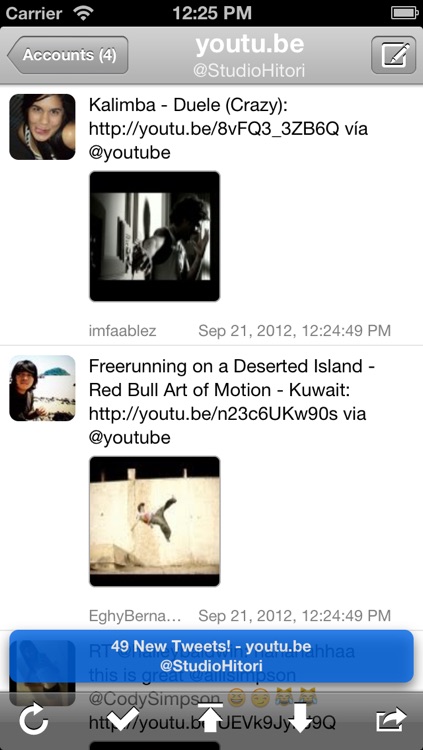Tap the down arrow icon in toolbar
The width and height of the screenshot is (423, 750).
click(x=300, y=717)
